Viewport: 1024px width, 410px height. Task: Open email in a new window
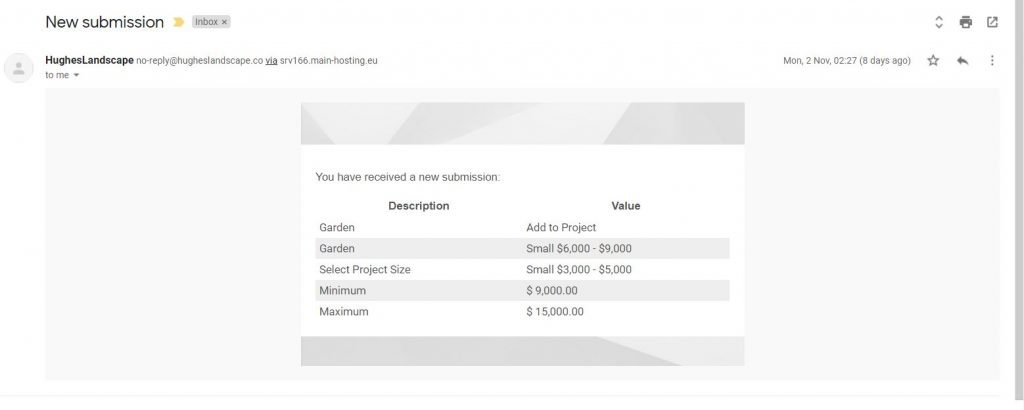992,22
